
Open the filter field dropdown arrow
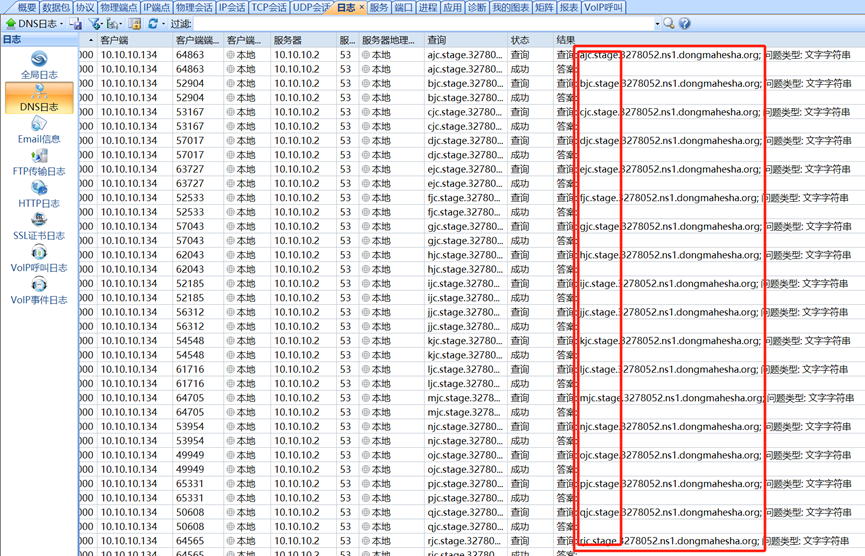657,24
